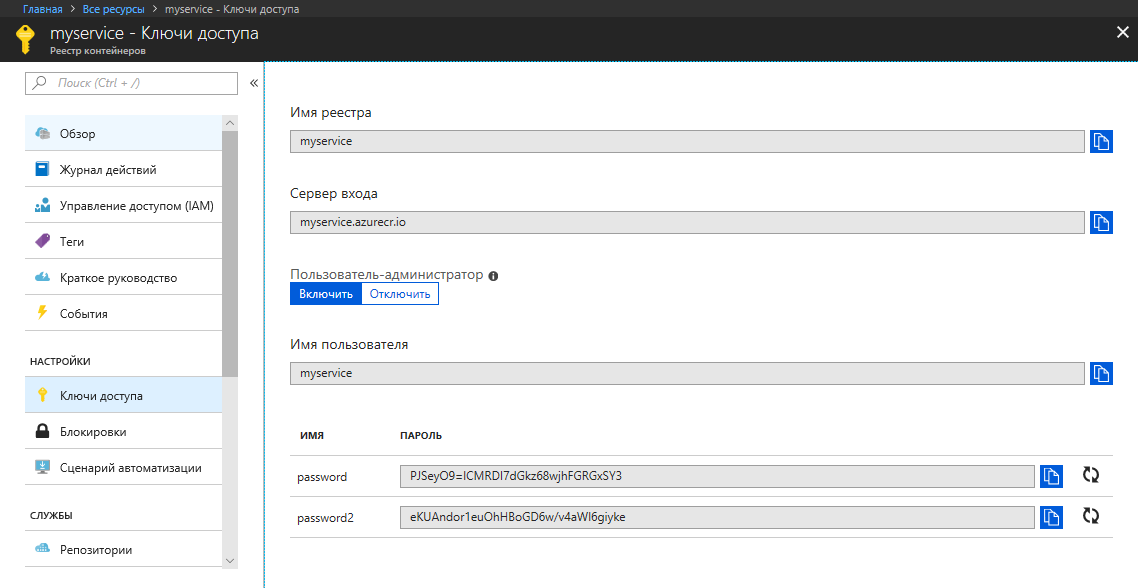Screen dimensions: 1138x588
Task: Copy the password2 value
Action: click(x=1051, y=517)
